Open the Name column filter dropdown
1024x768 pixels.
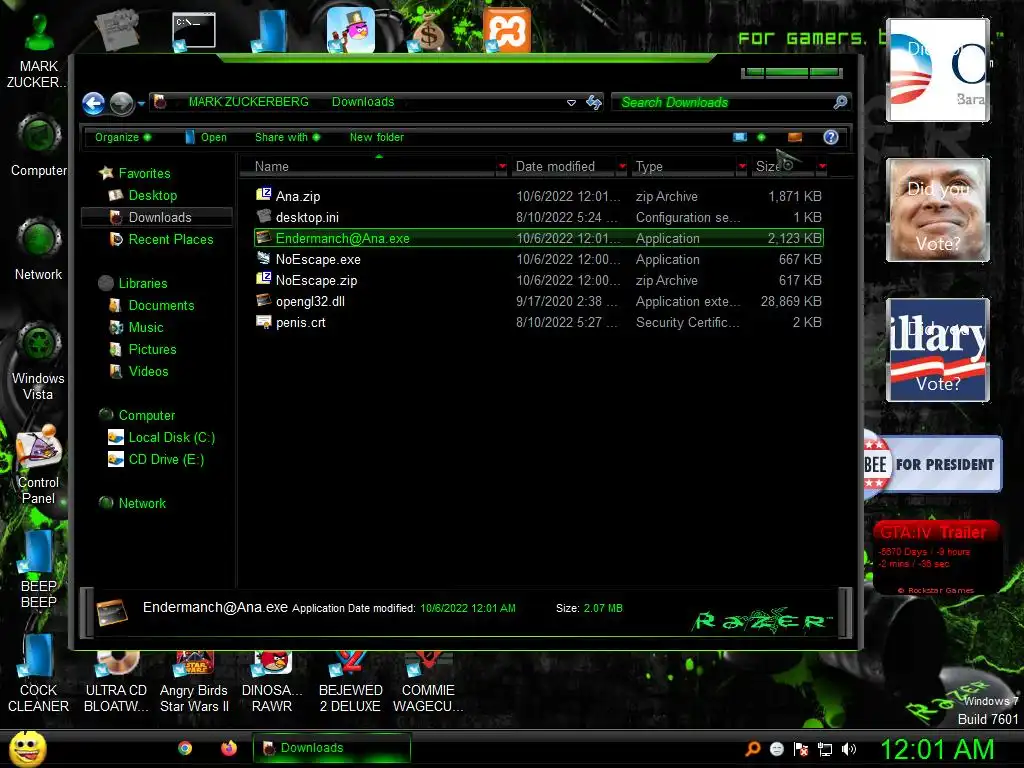pos(502,167)
